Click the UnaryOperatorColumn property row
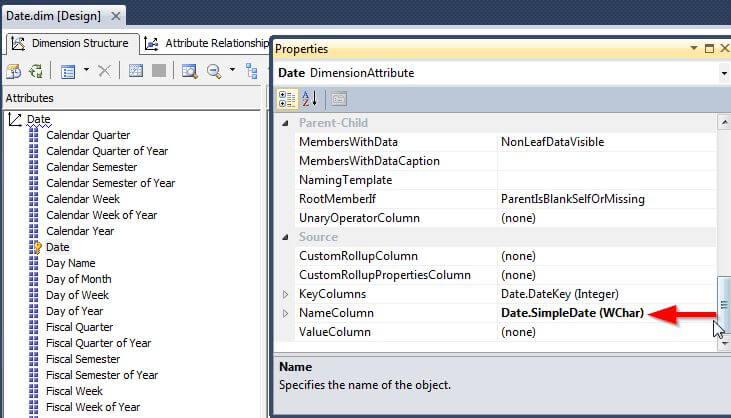 pos(505,218)
